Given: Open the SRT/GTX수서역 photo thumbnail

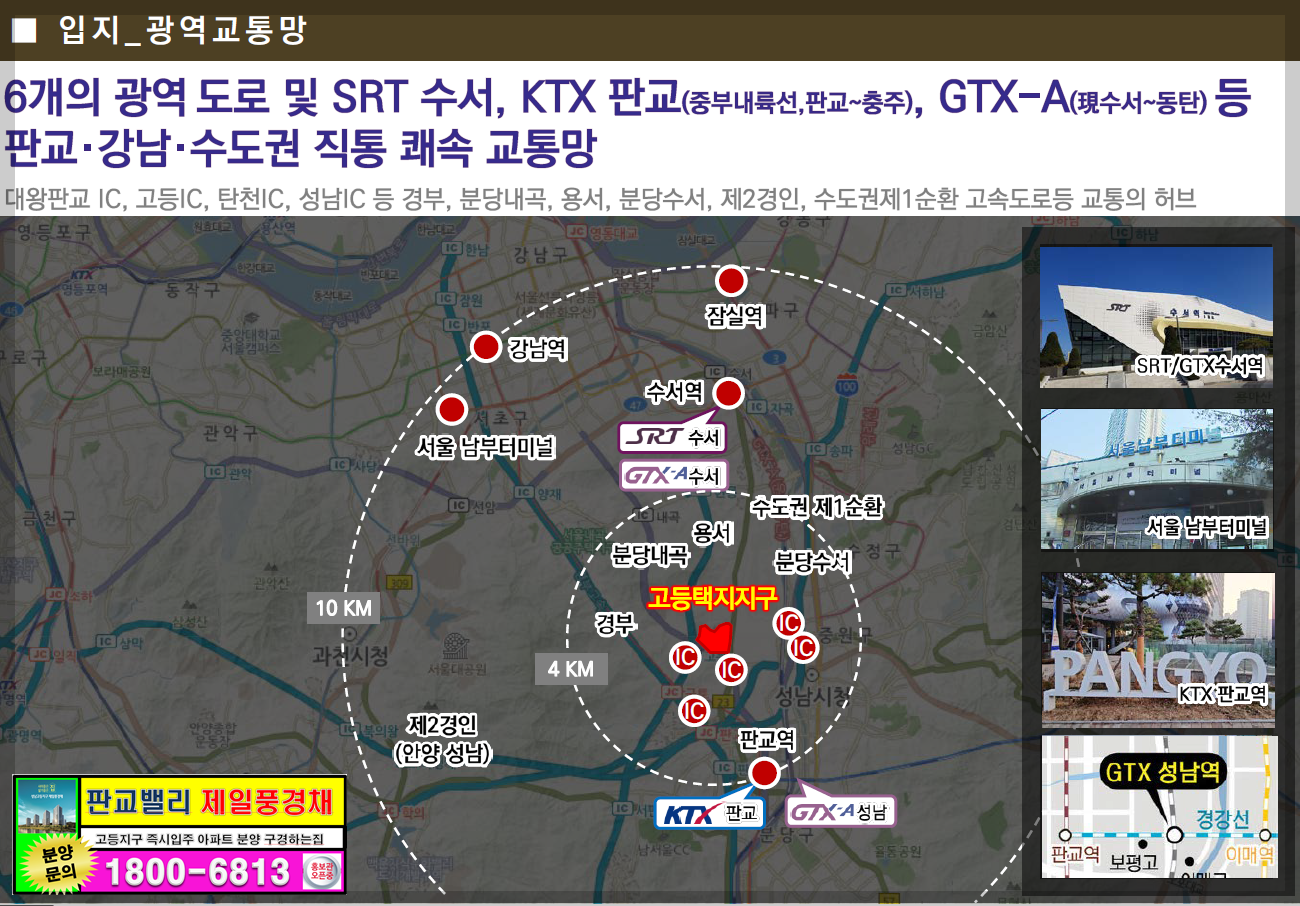Looking at the screenshot, I should [x=1156, y=316].
